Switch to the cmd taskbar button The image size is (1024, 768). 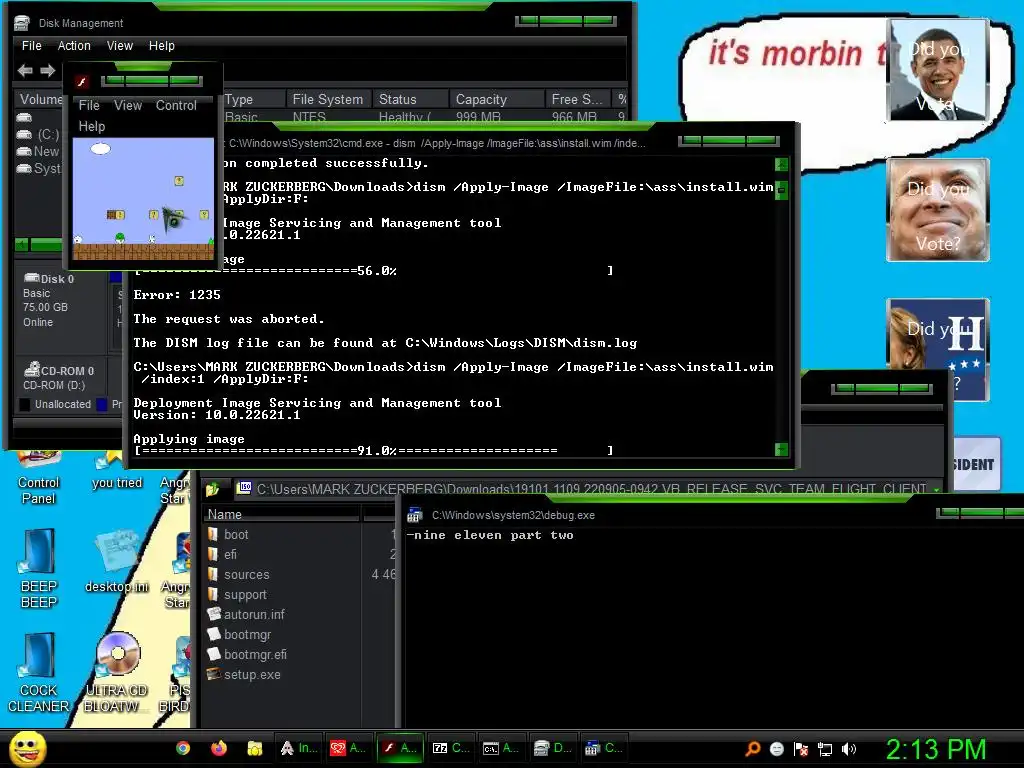(502, 748)
